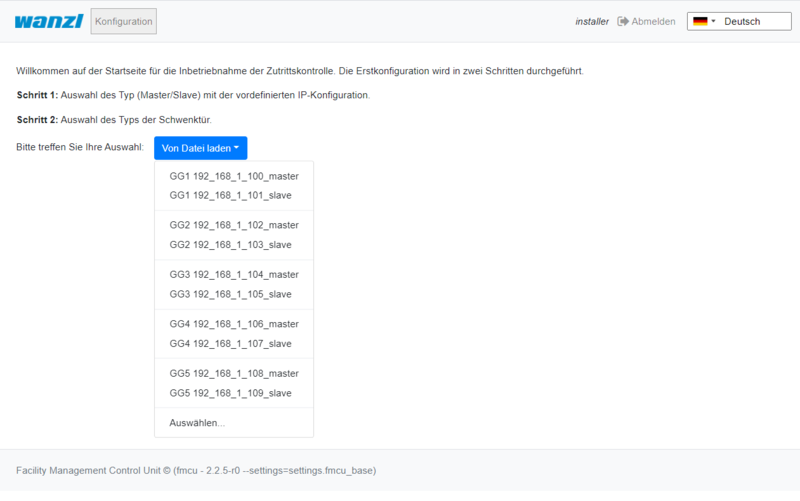
Task: Collapse the Von Datei laden dropdown
Action: click(x=200, y=148)
